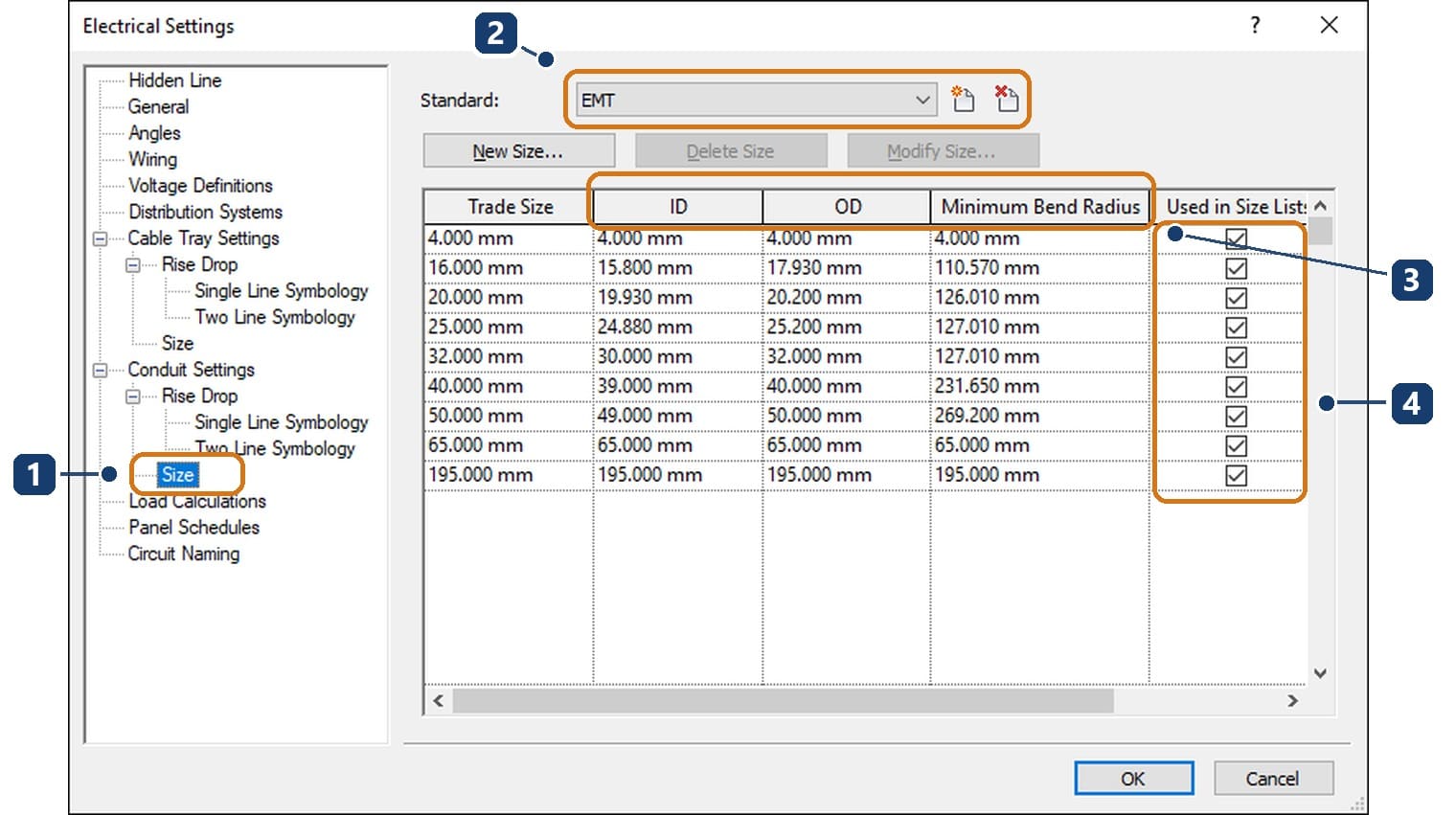Click the Delete Size button
The height and width of the screenshot is (815, 1456).
point(731,151)
